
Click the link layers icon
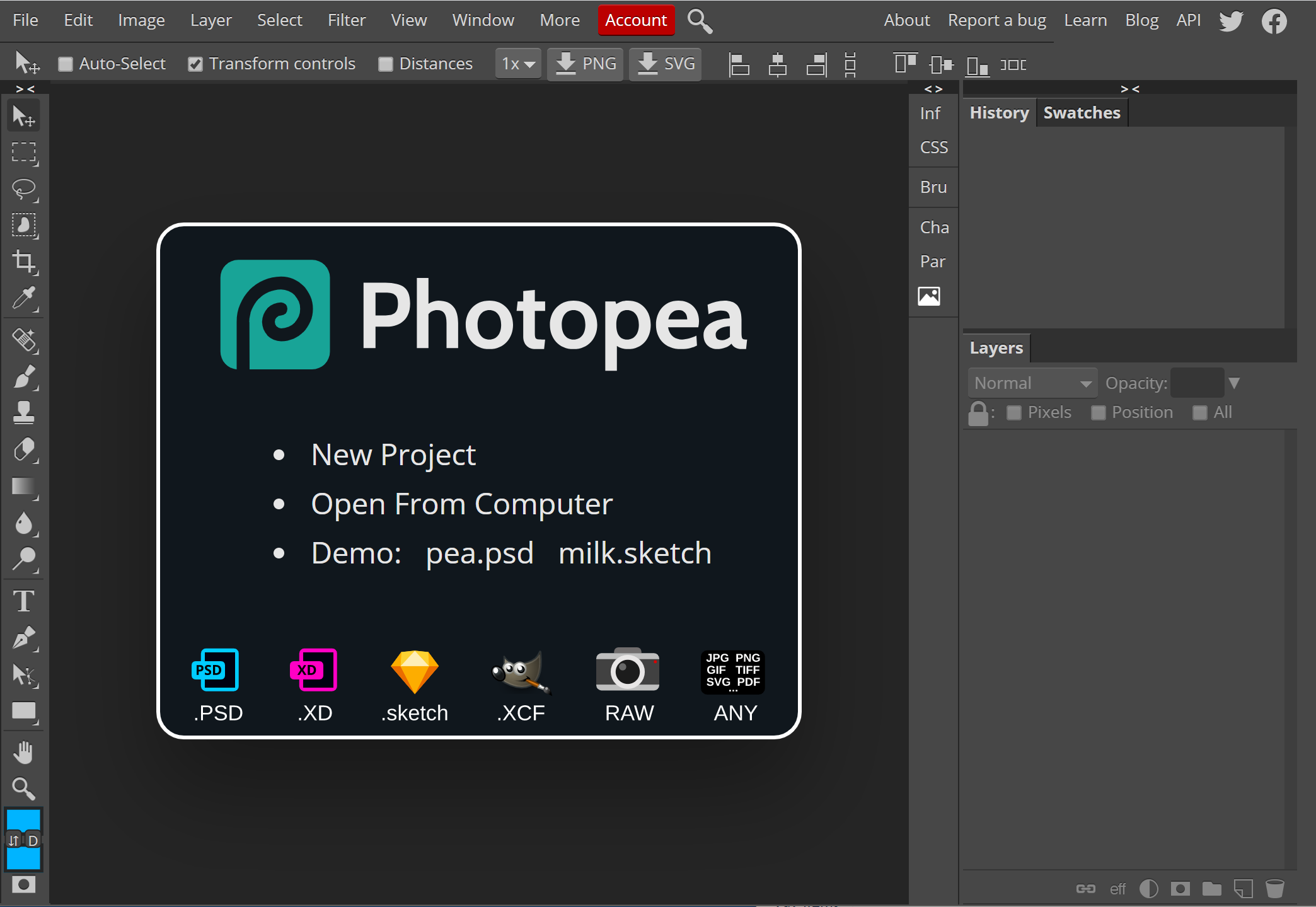[1085, 889]
